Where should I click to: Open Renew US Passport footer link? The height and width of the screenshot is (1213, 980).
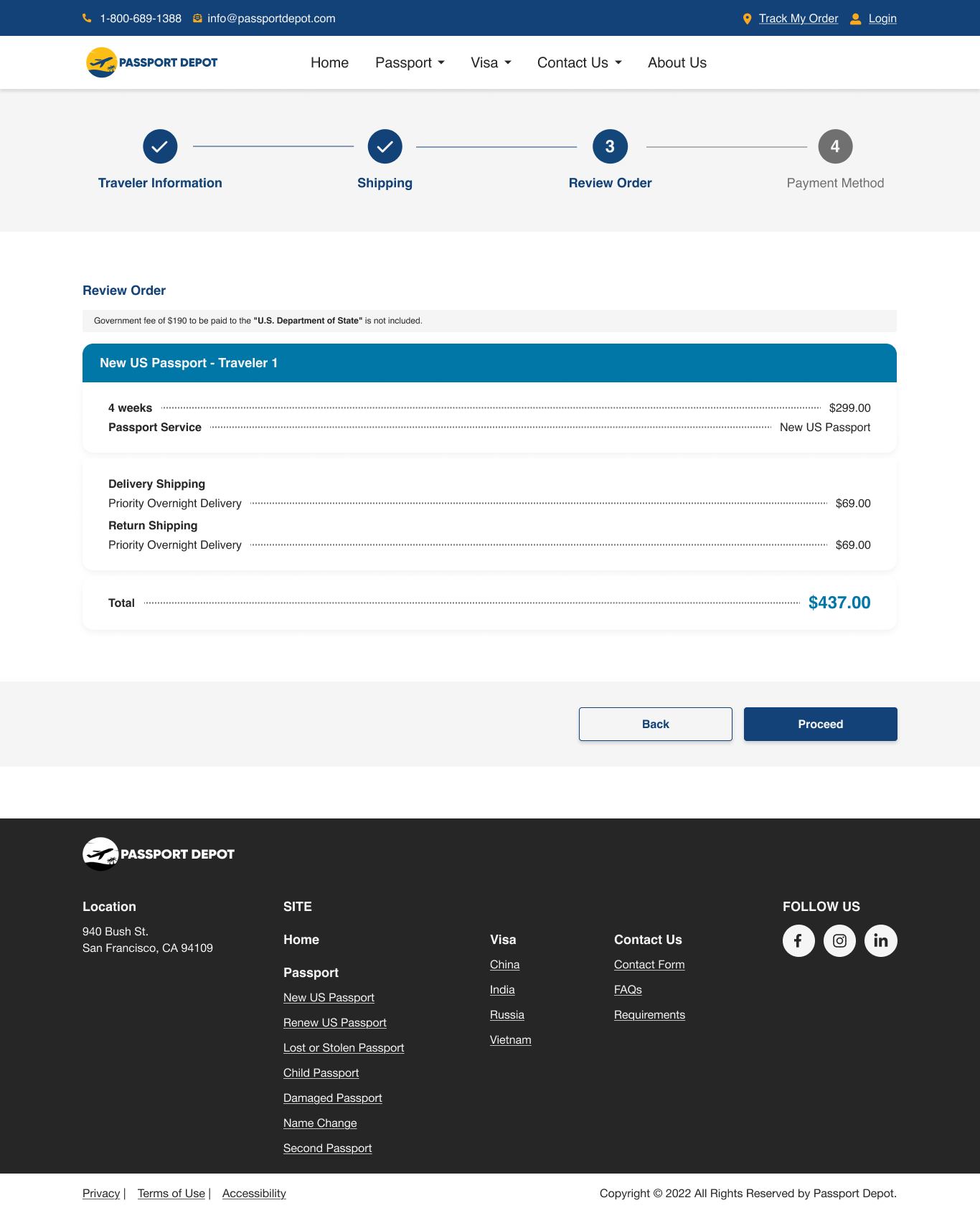(334, 1022)
